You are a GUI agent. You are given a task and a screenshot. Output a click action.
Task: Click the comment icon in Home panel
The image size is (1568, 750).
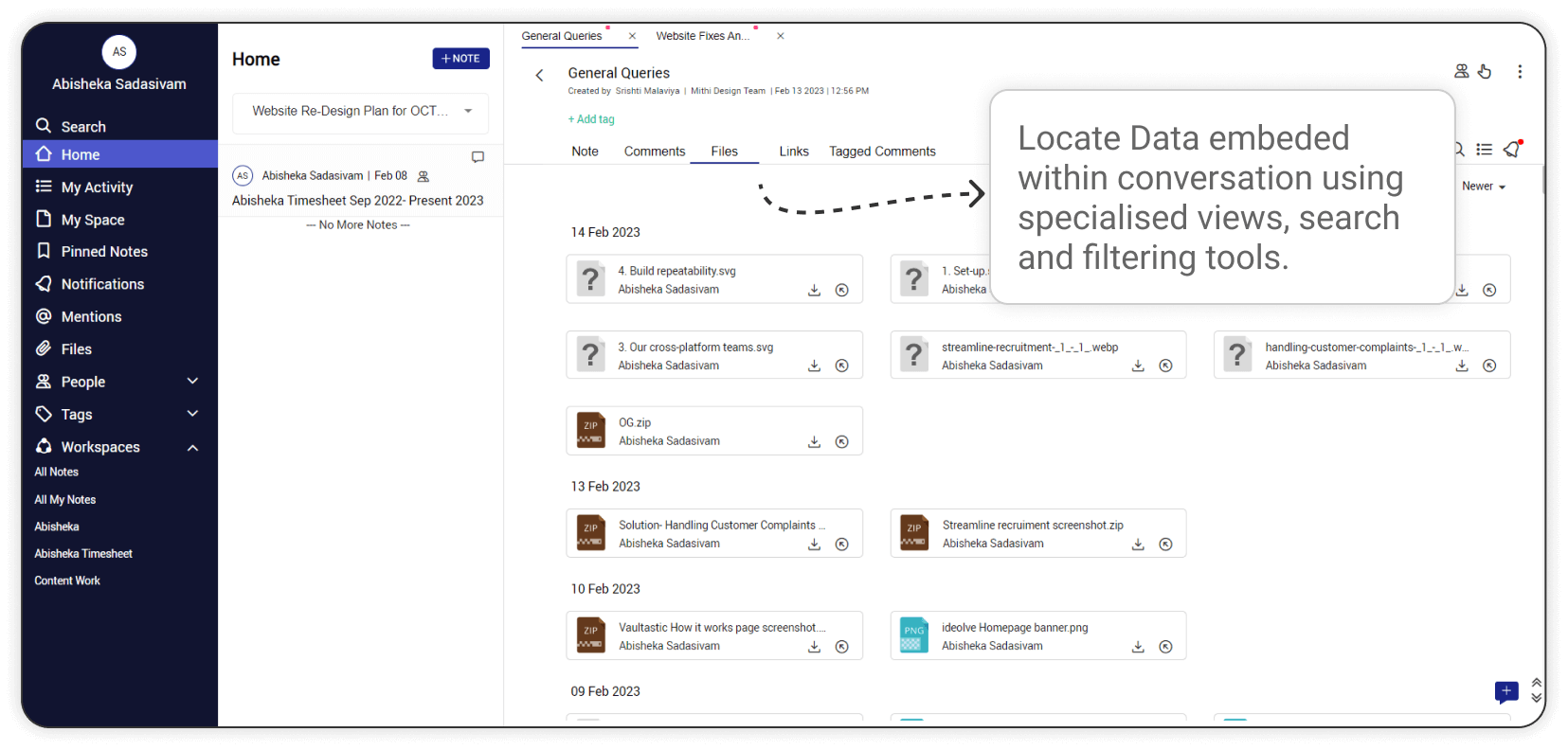click(x=478, y=157)
